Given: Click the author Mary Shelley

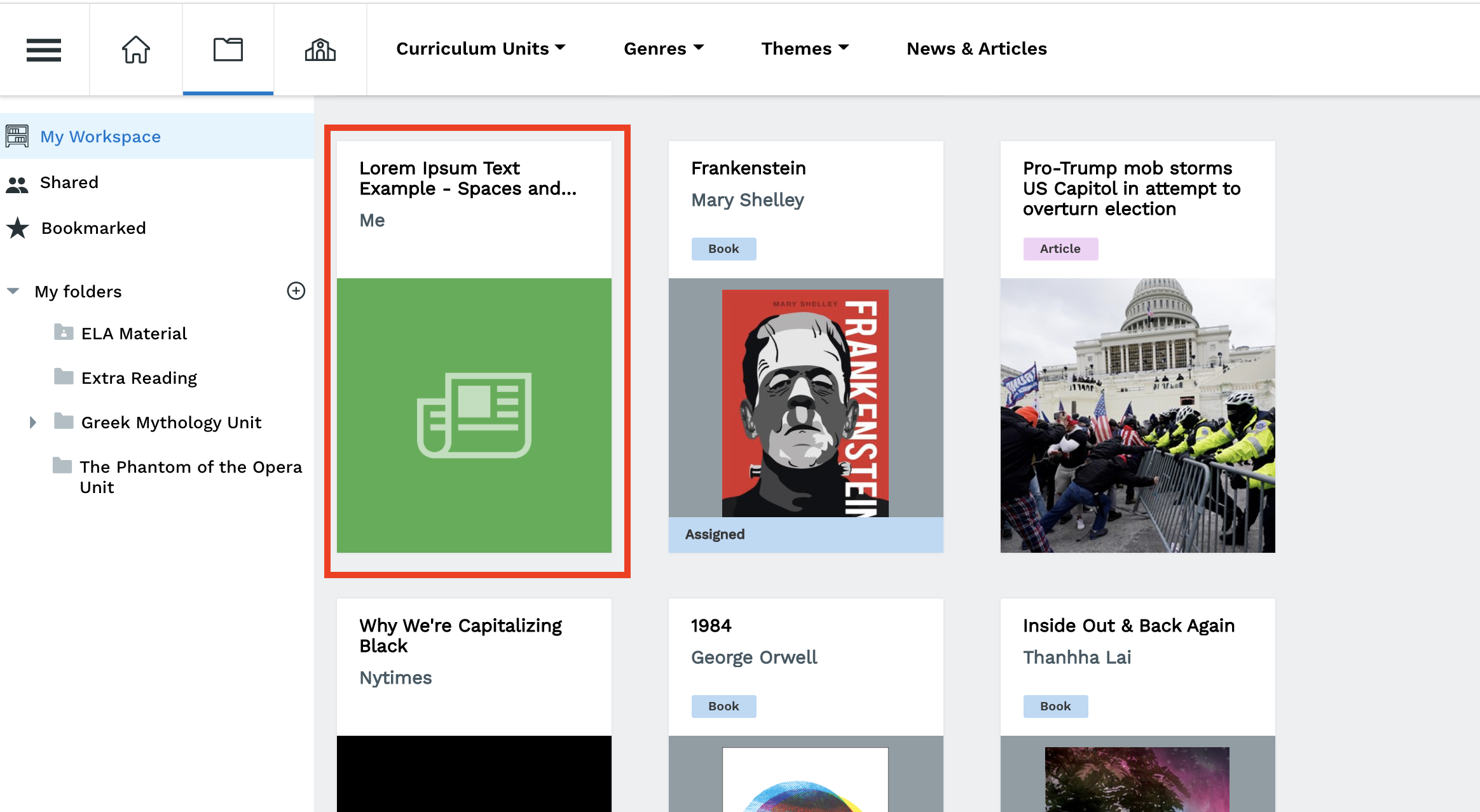Looking at the screenshot, I should pyautogui.click(x=748, y=200).
